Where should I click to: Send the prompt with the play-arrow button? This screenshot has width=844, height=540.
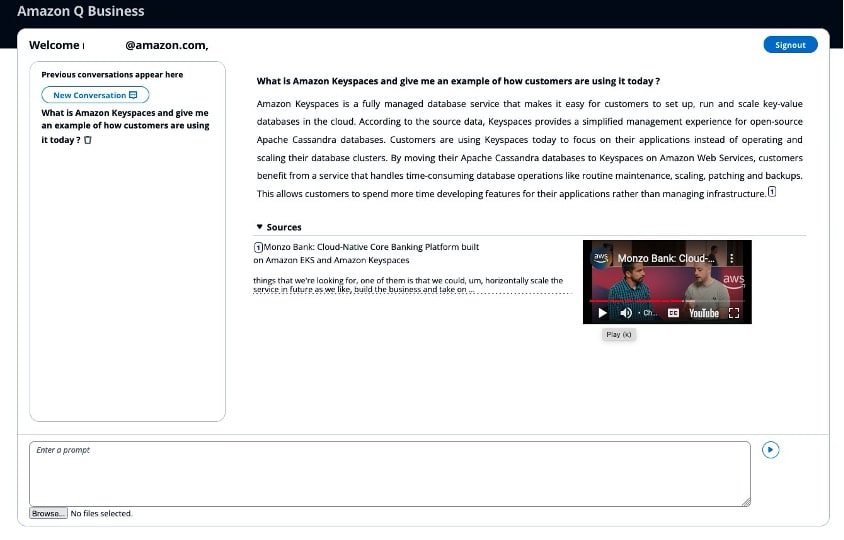pos(770,450)
